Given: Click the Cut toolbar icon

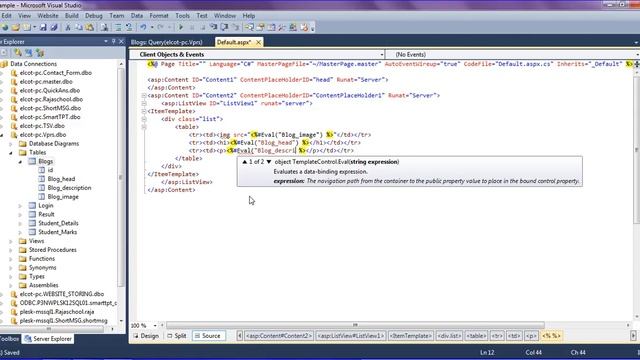Looking at the screenshot, I should point(68,27).
